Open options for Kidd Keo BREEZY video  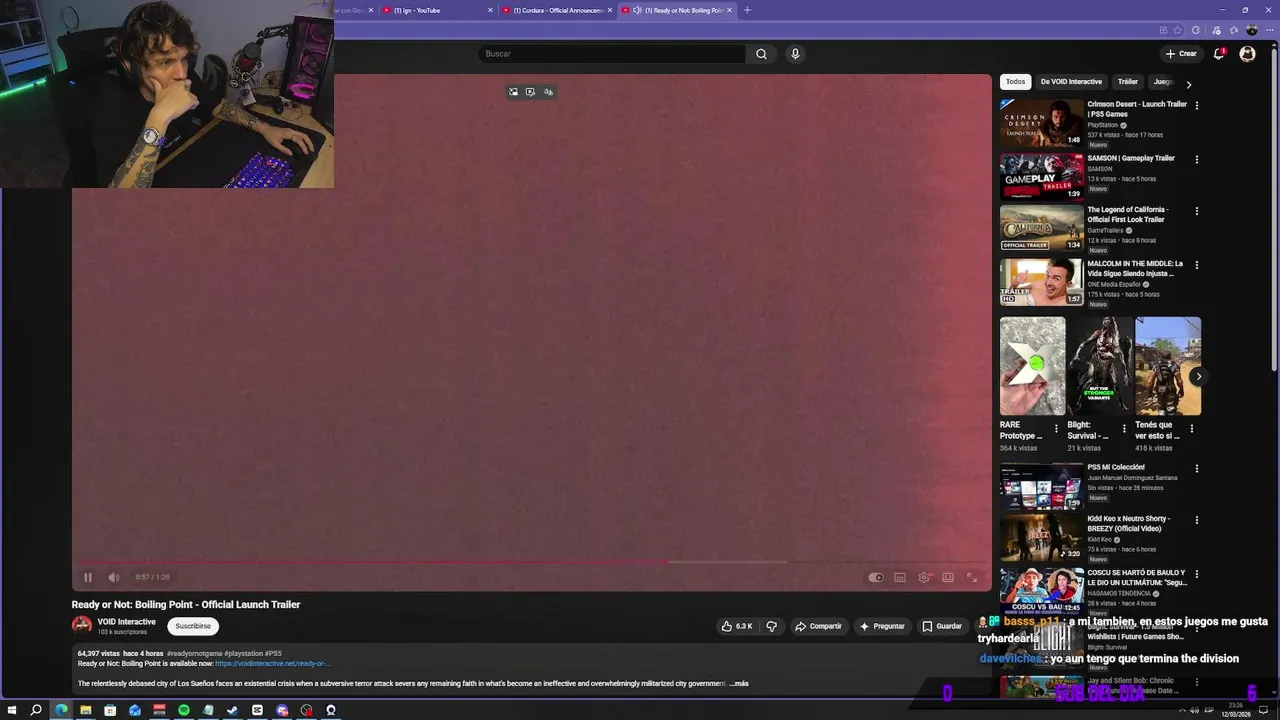1196,520
